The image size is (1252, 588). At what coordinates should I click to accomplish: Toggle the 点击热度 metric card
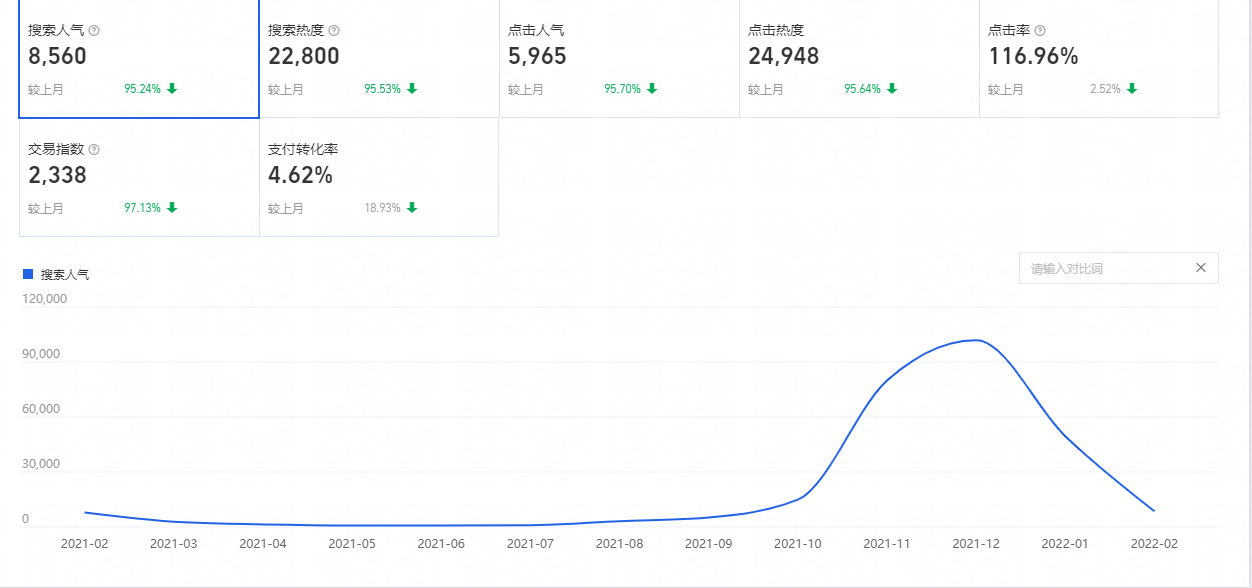click(x=859, y=58)
